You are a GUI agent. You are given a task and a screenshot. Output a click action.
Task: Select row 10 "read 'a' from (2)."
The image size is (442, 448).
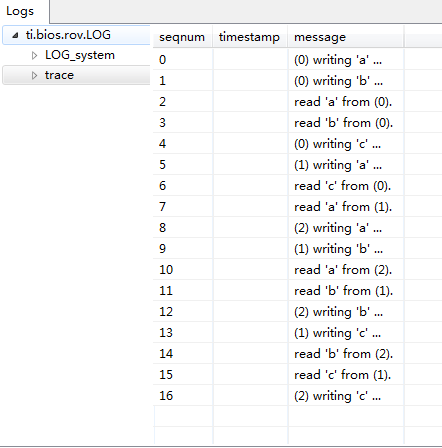pos(298,270)
